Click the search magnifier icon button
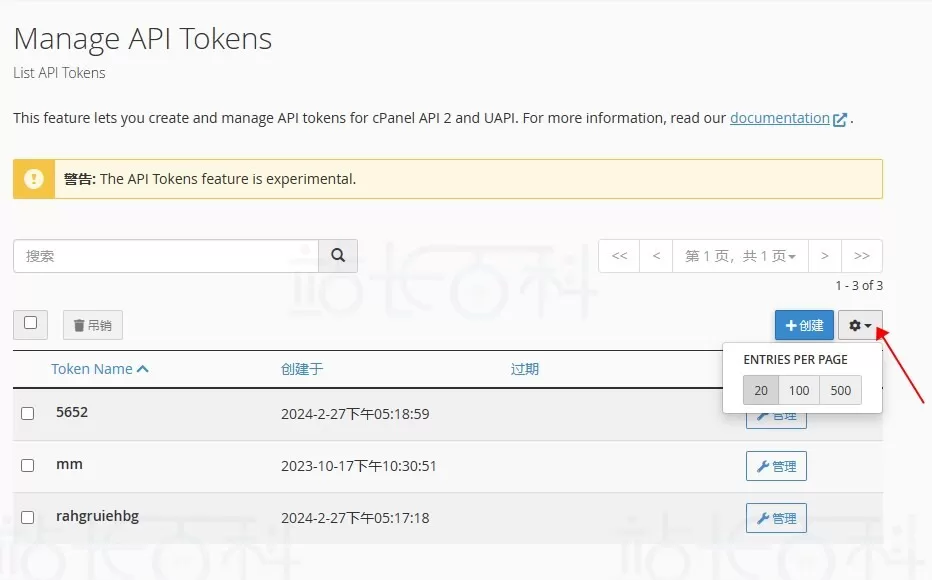Image resolution: width=932 pixels, height=580 pixels. [338, 256]
